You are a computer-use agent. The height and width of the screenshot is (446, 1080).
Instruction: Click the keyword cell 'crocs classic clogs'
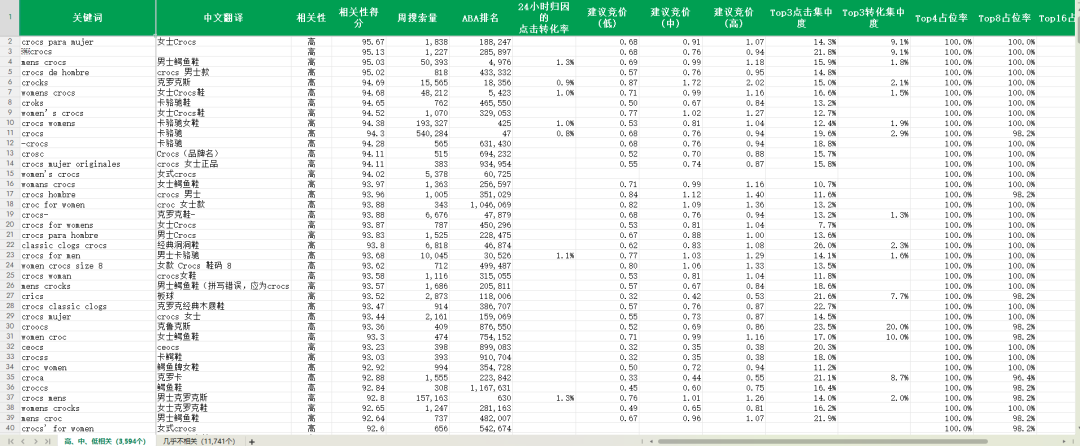pyautogui.click(x=87, y=306)
